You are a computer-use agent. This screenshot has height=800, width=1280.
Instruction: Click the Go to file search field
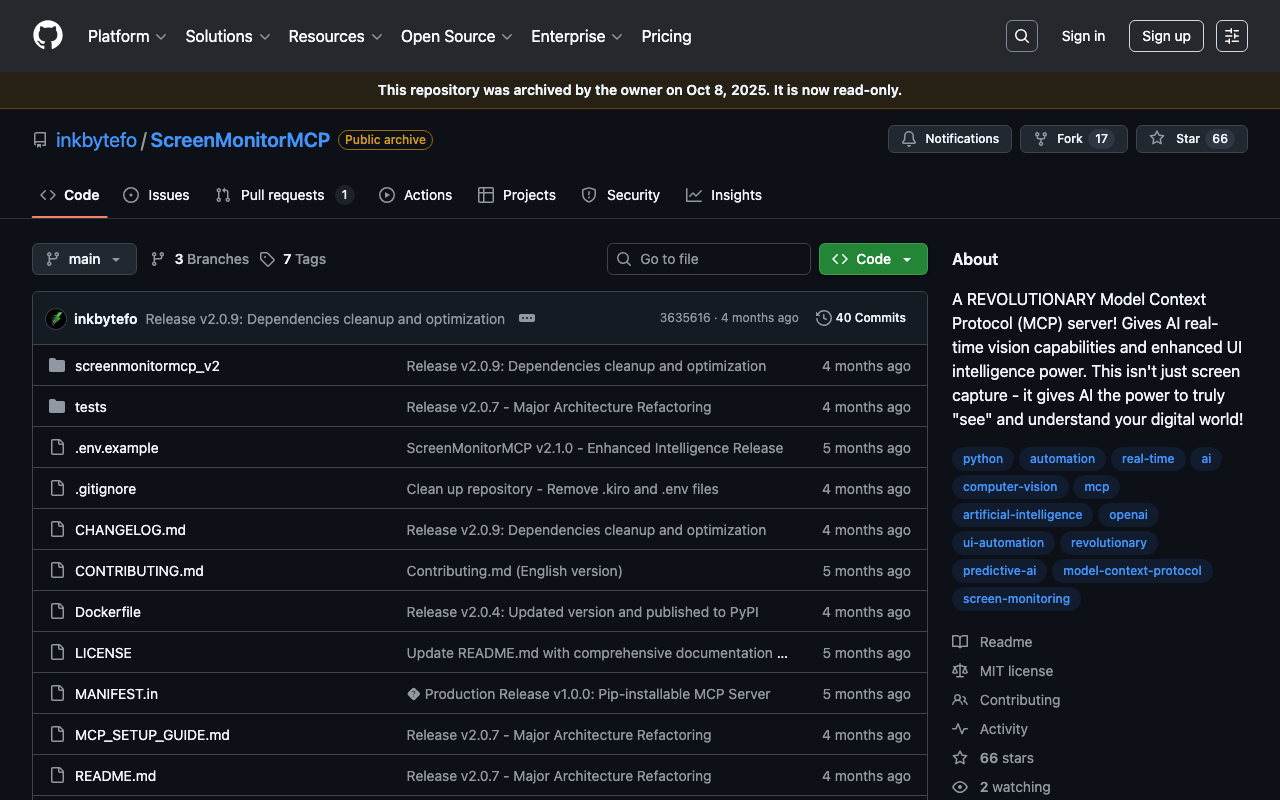[708, 259]
